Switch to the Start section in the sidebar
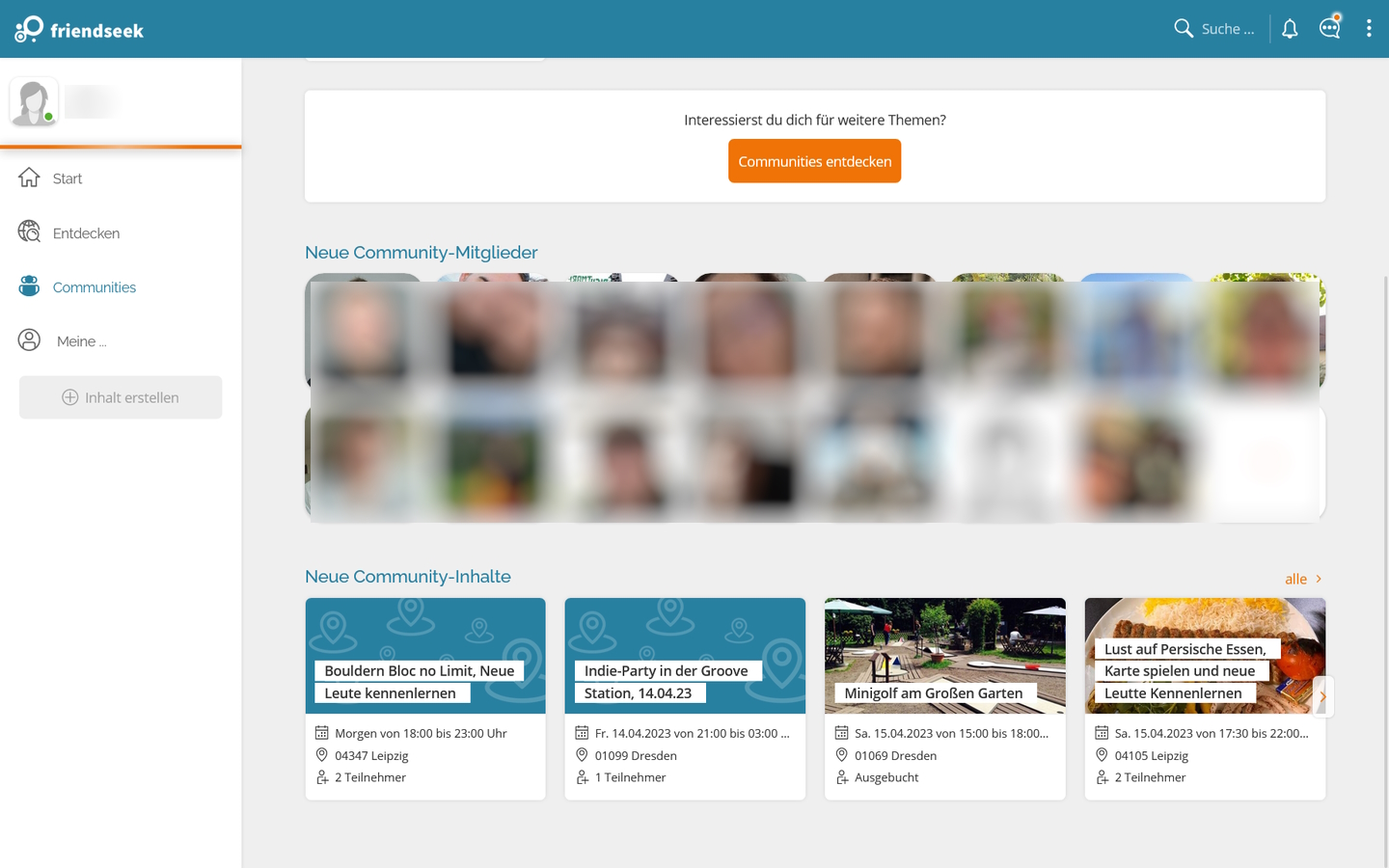 point(67,178)
